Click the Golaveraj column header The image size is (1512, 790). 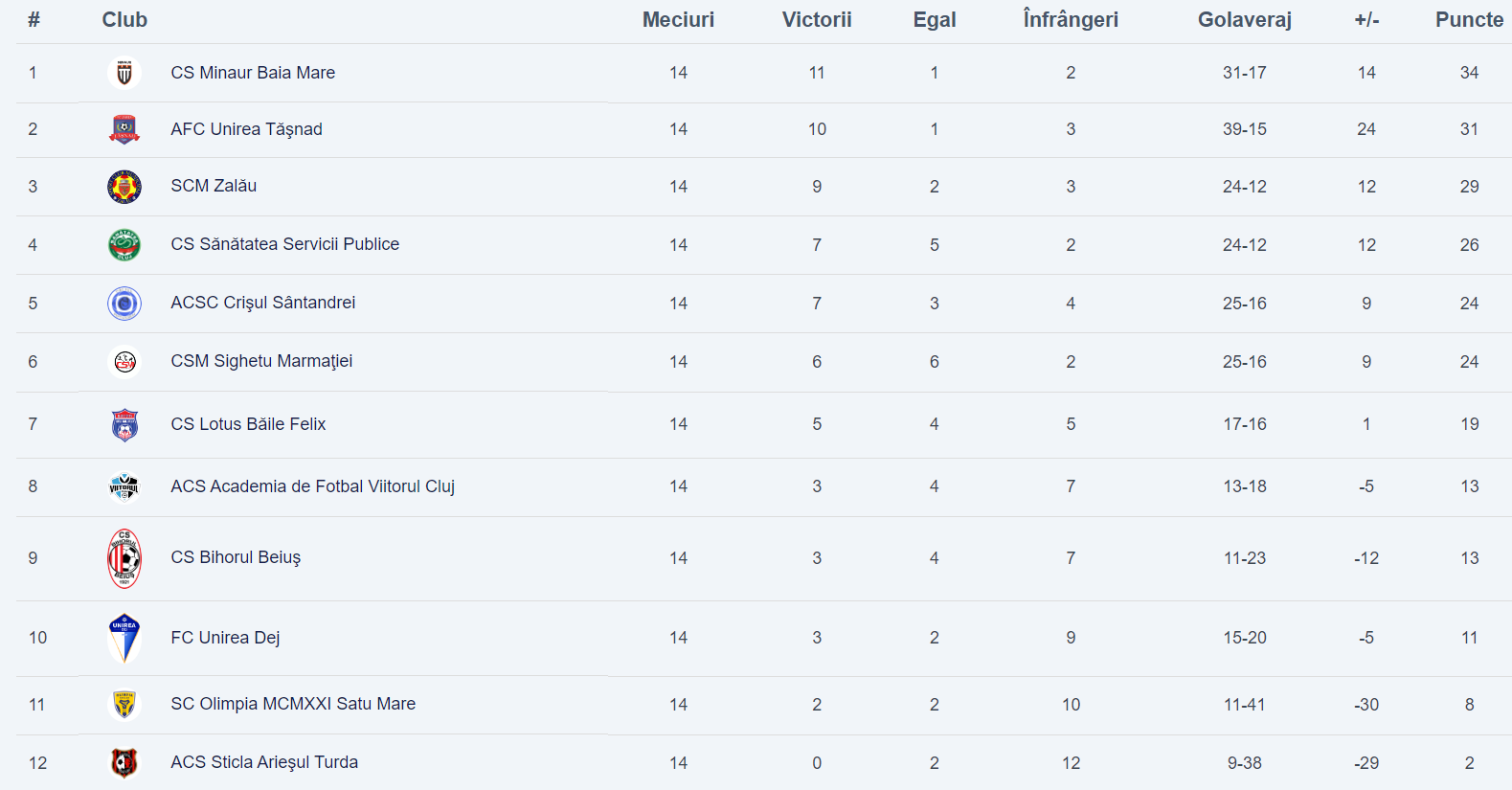pyautogui.click(x=1244, y=20)
